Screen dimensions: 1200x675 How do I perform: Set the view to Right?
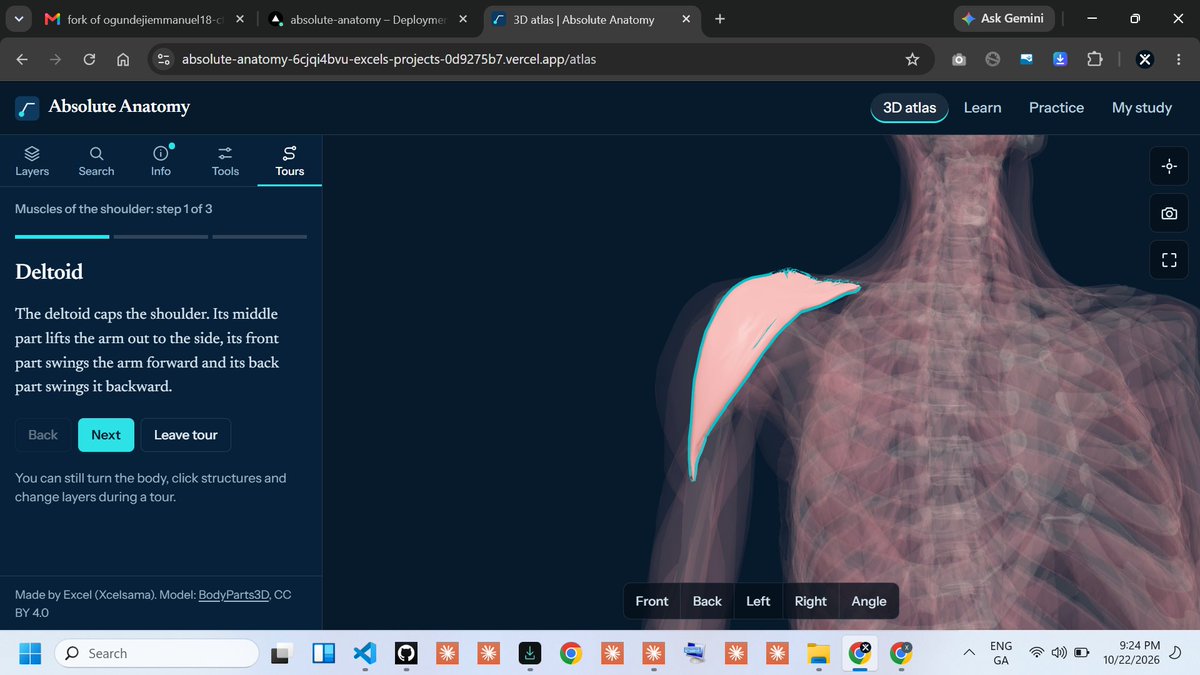pyautogui.click(x=810, y=601)
